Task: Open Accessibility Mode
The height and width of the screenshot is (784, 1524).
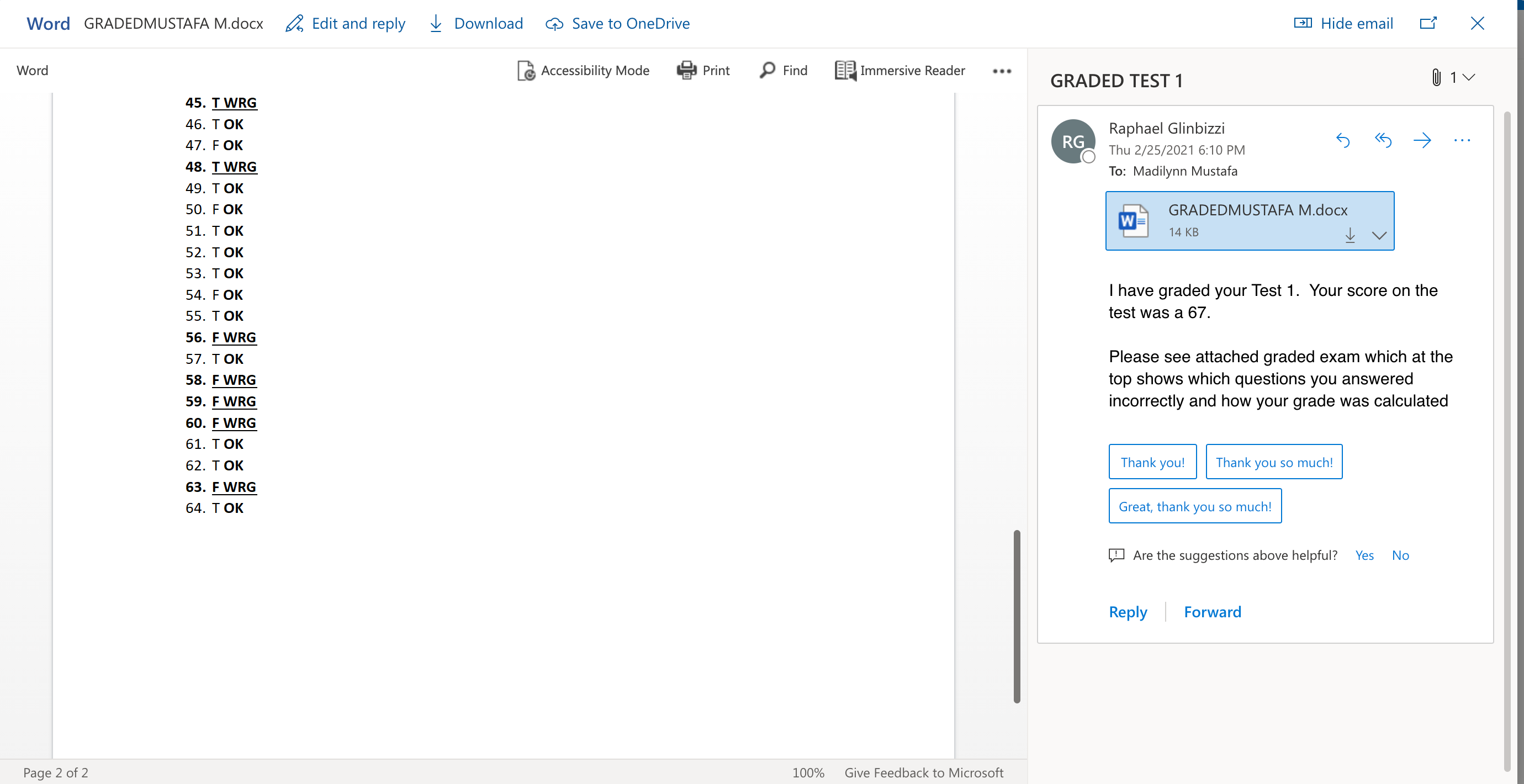Action: (583, 71)
